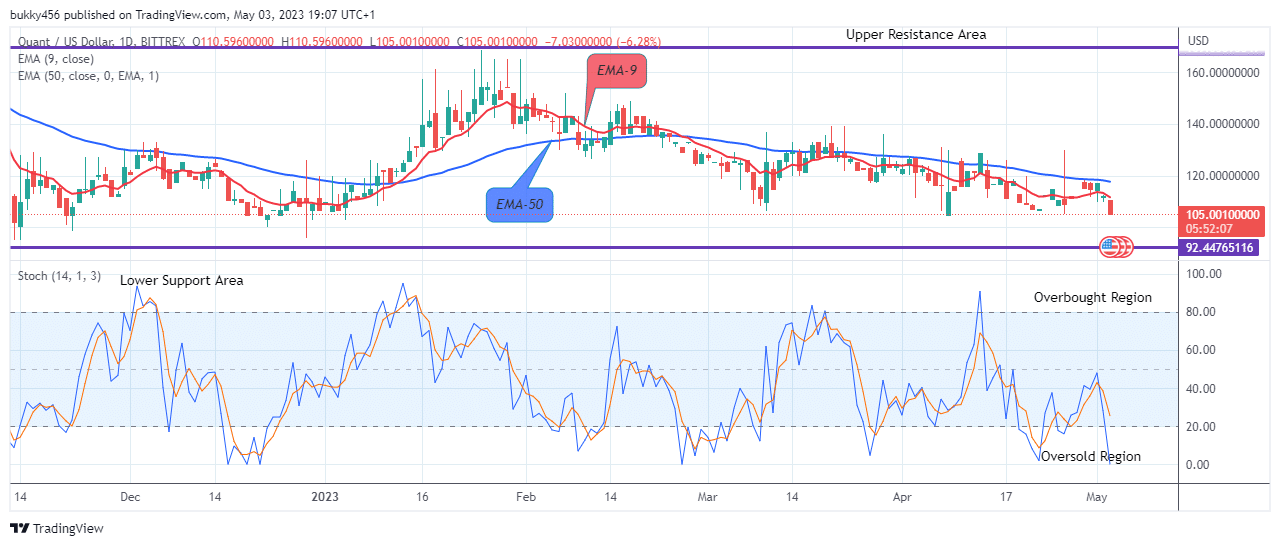Select the Upper Resistance Area text annotation
Viewport: 1280px width, 546px height.
(x=916, y=34)
